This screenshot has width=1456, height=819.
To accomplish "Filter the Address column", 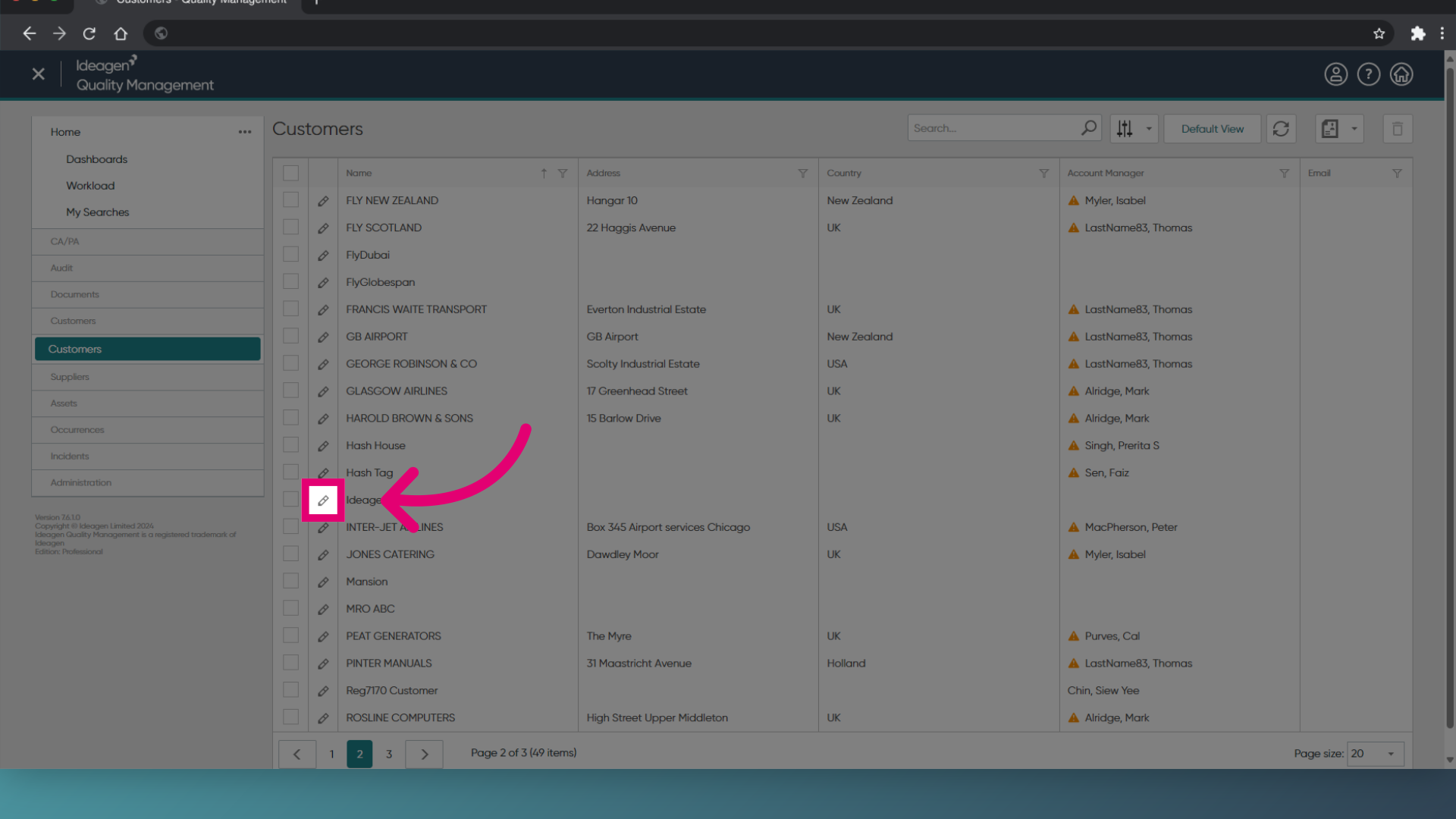I will pos(802,173).
